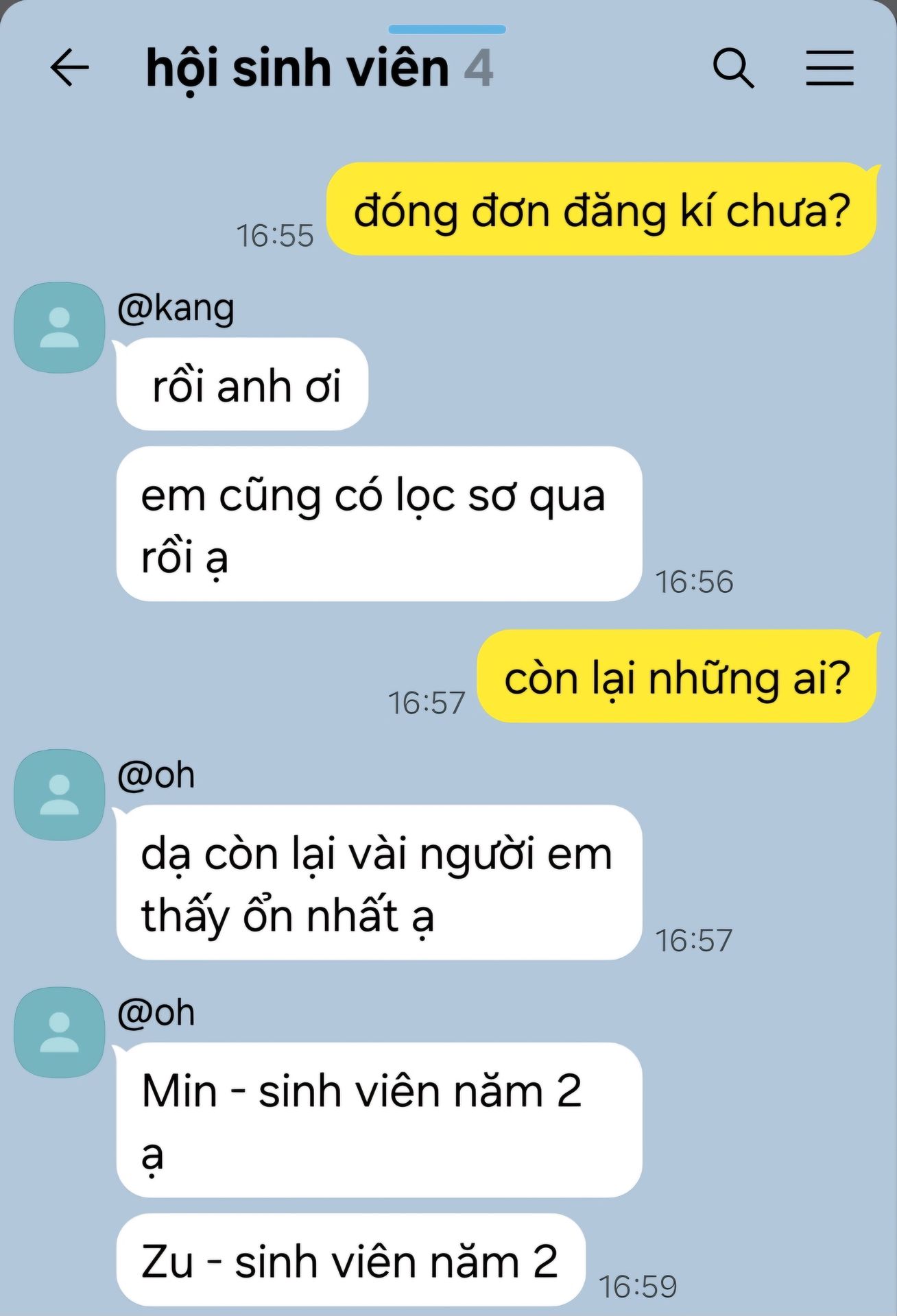
Task: Tap the @oh username above 'Min' message
Action: (x=156, y=1012)
